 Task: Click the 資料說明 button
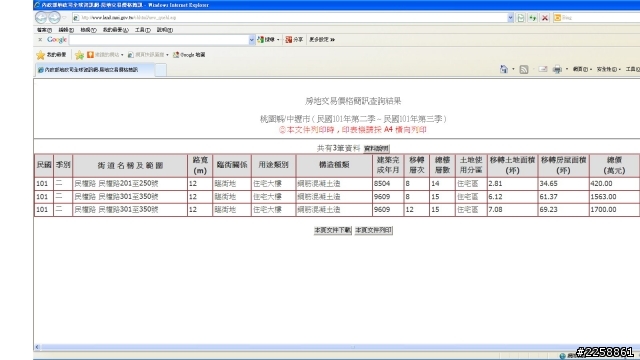(376, 149)
